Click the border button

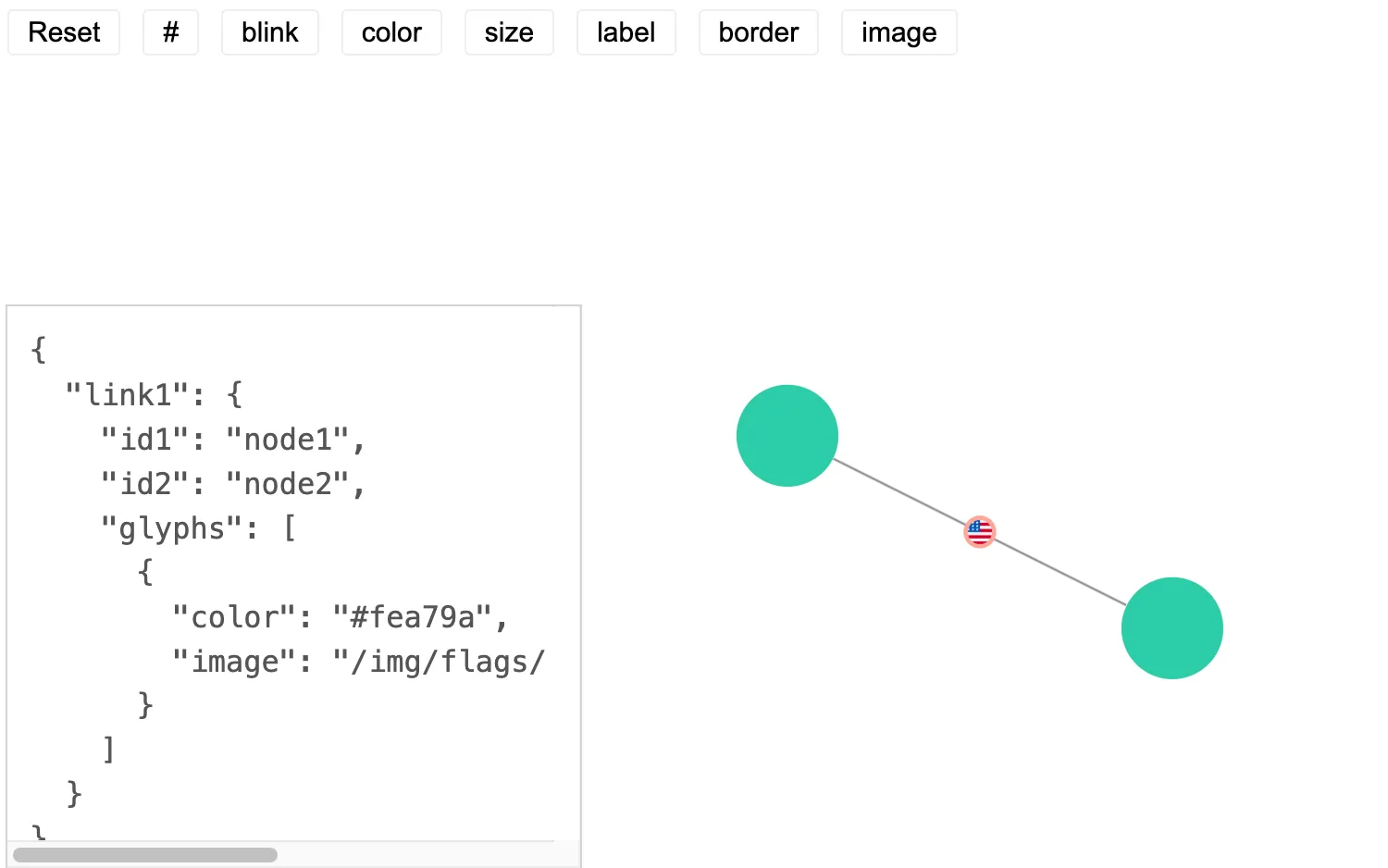click(759, 32)
